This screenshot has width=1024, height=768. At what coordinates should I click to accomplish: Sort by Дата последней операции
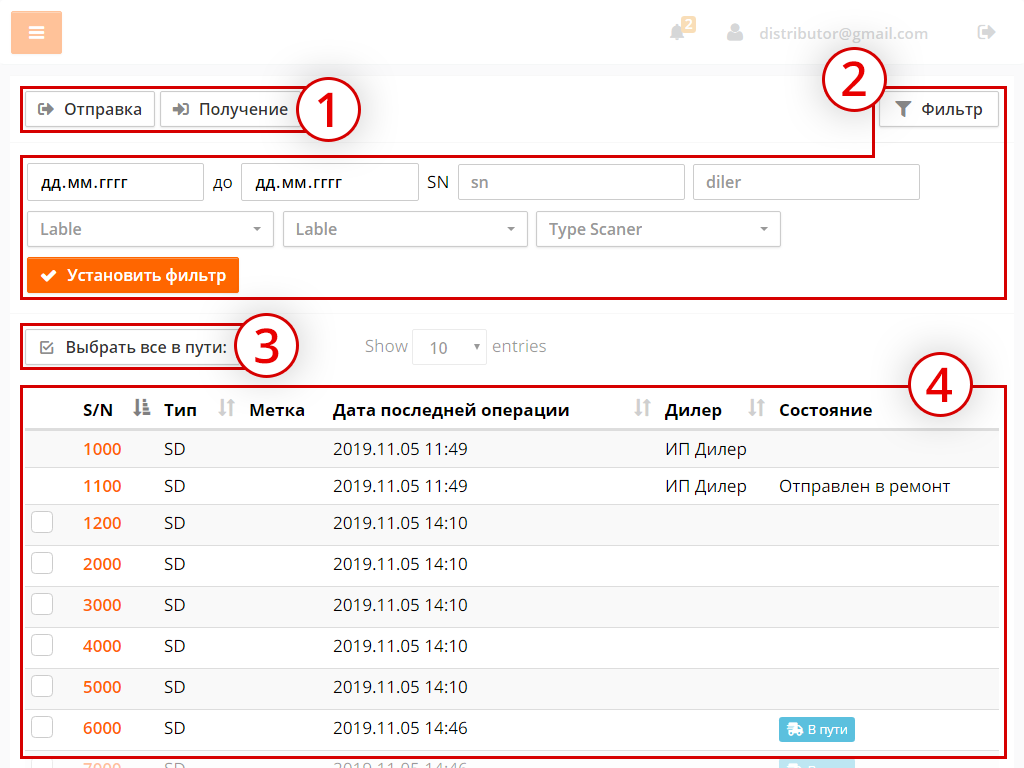tap(643, 408)
